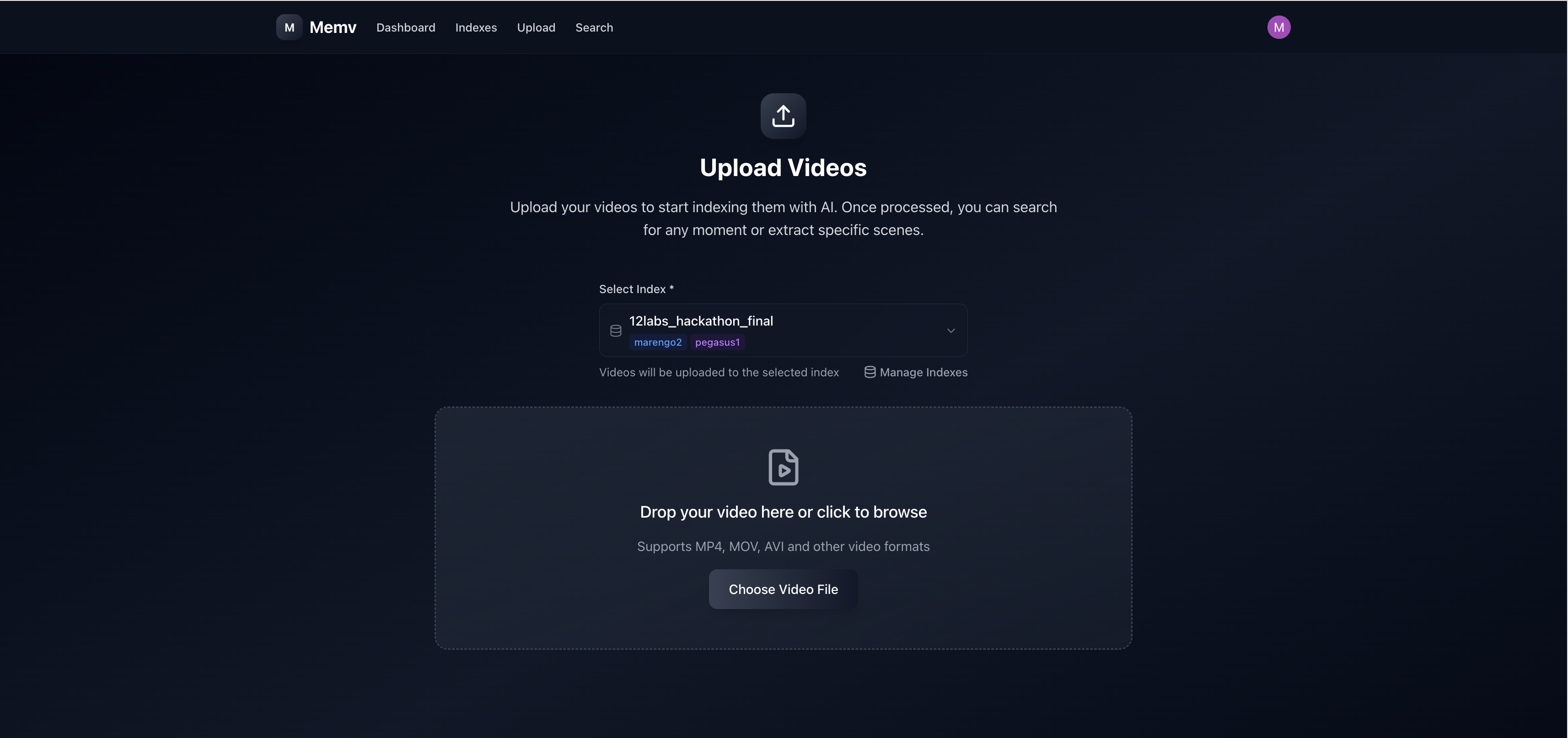Open the Search nav item
The image size is (1568, 738).
[x=593, y=27]
